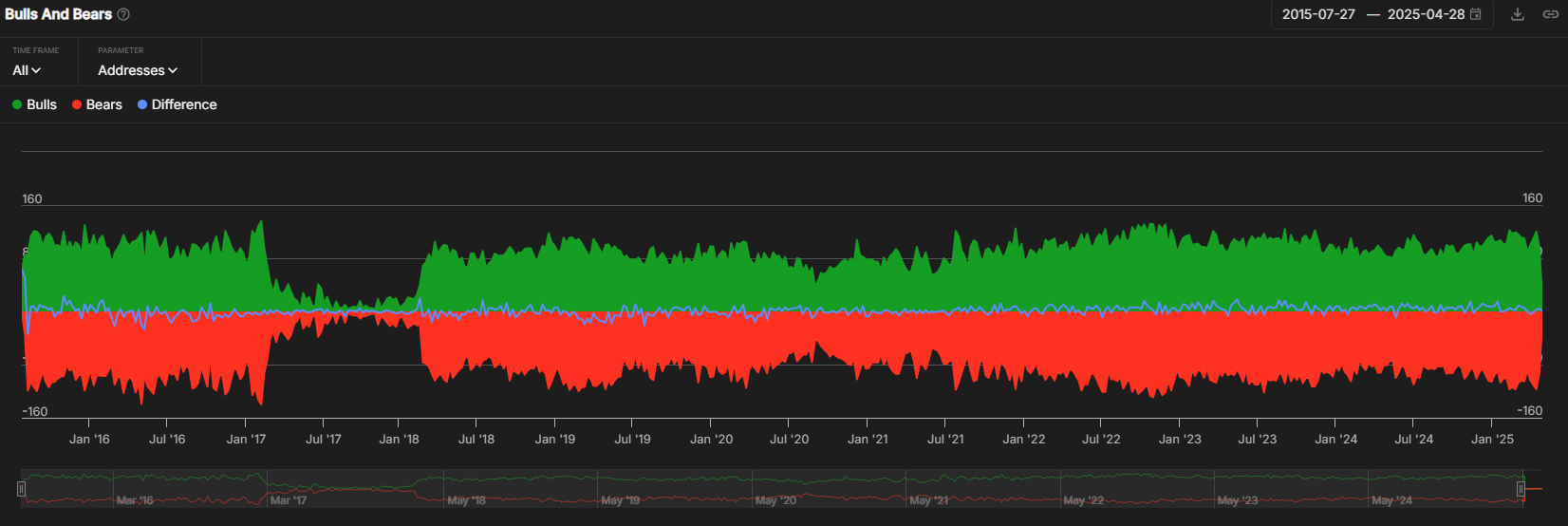Click the Jan '19 axis label
1568x526 pixels.
click(555, 439)
